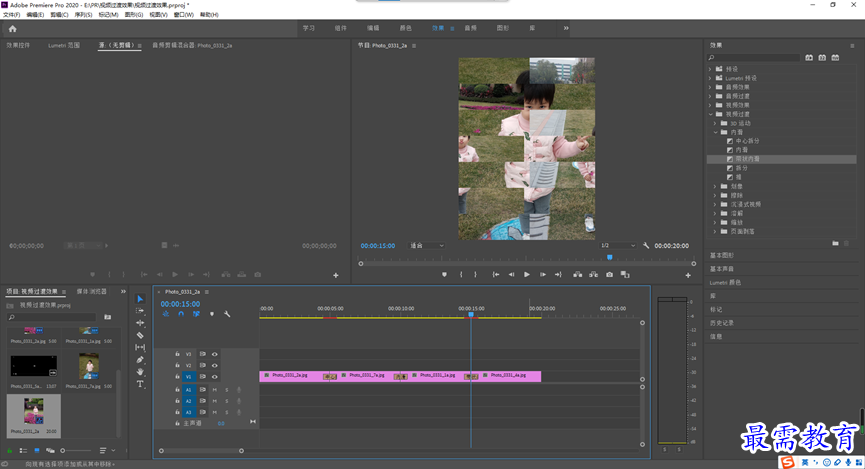Viewport: 865px width, 469px height.
Task: Select the Hand tool
Action: pos(140,371)
